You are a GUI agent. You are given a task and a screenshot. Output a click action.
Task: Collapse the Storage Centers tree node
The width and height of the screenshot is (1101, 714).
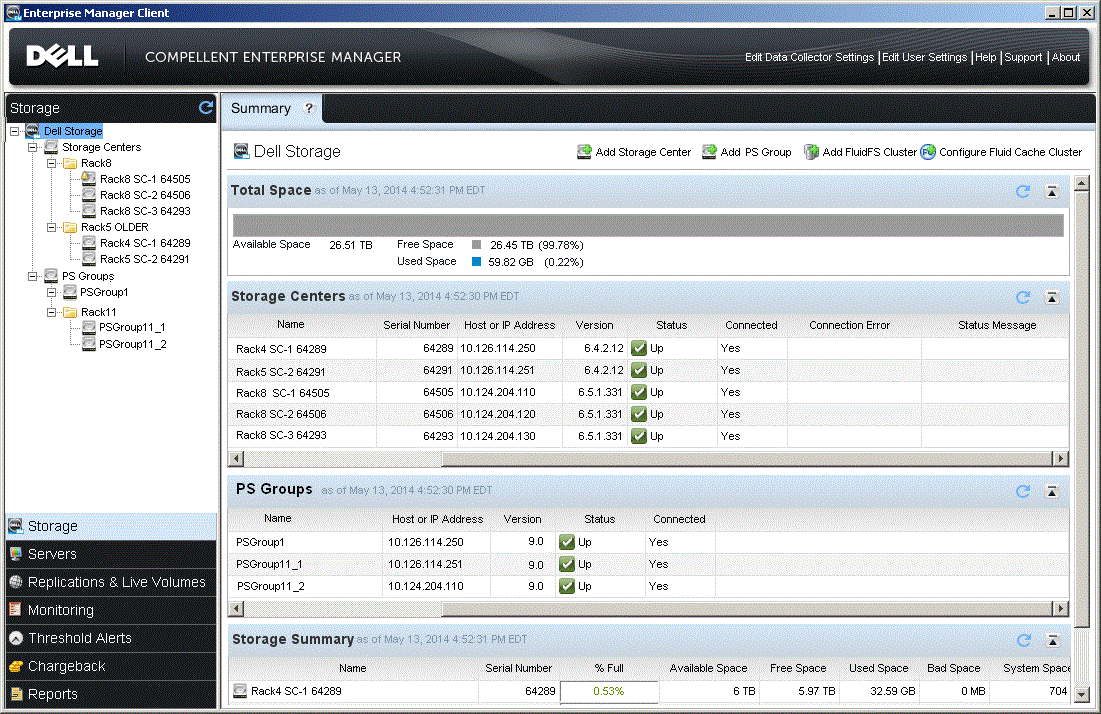pyautogui.click(x=32, y=147)
